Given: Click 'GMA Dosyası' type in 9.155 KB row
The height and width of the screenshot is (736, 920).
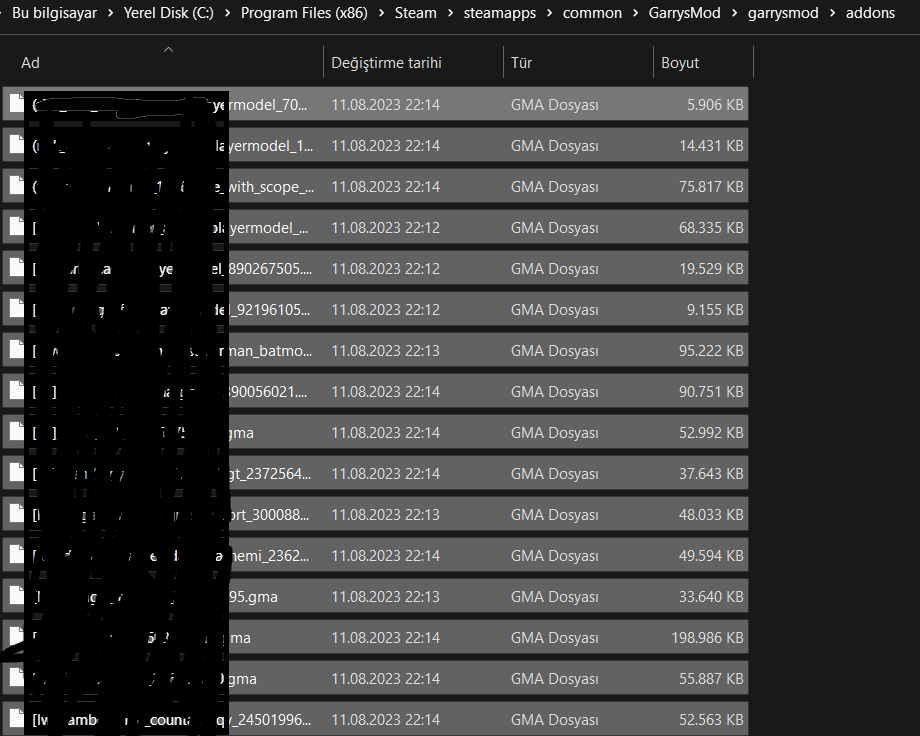Looking at the screenshot, I should click(554, 310).
